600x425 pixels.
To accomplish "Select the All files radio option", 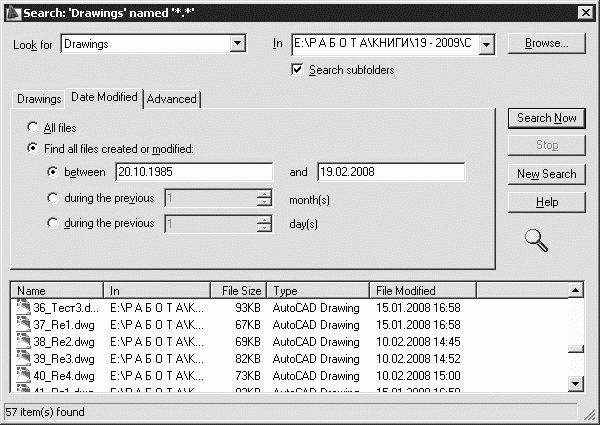I will (35, 128).
